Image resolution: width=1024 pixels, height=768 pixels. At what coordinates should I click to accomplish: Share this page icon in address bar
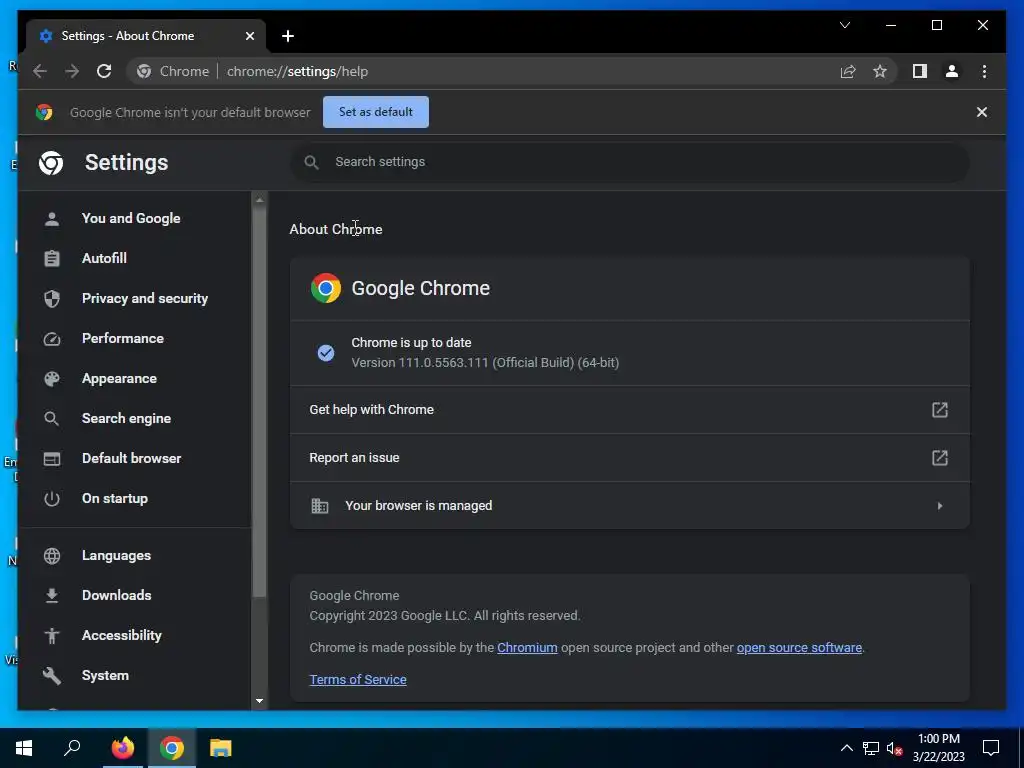click(848, 71)
